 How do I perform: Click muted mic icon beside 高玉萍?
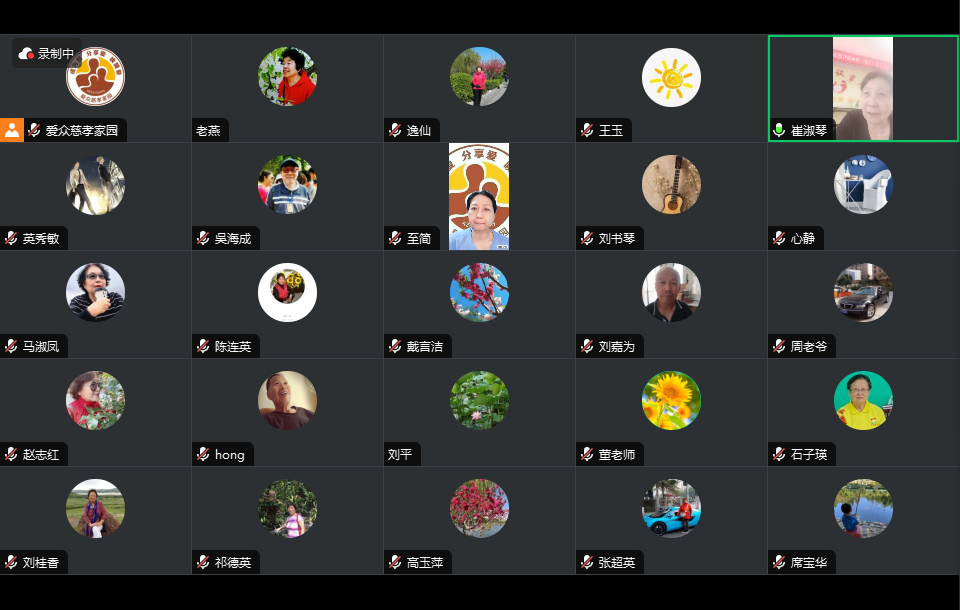396,562
